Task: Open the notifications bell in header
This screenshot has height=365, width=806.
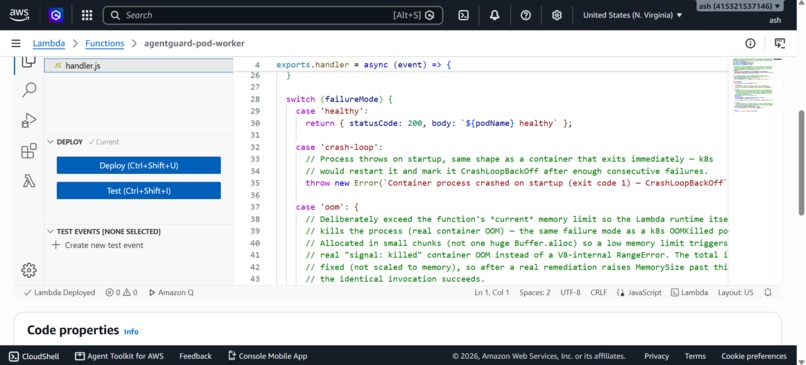Action: (x=494, y=15)
